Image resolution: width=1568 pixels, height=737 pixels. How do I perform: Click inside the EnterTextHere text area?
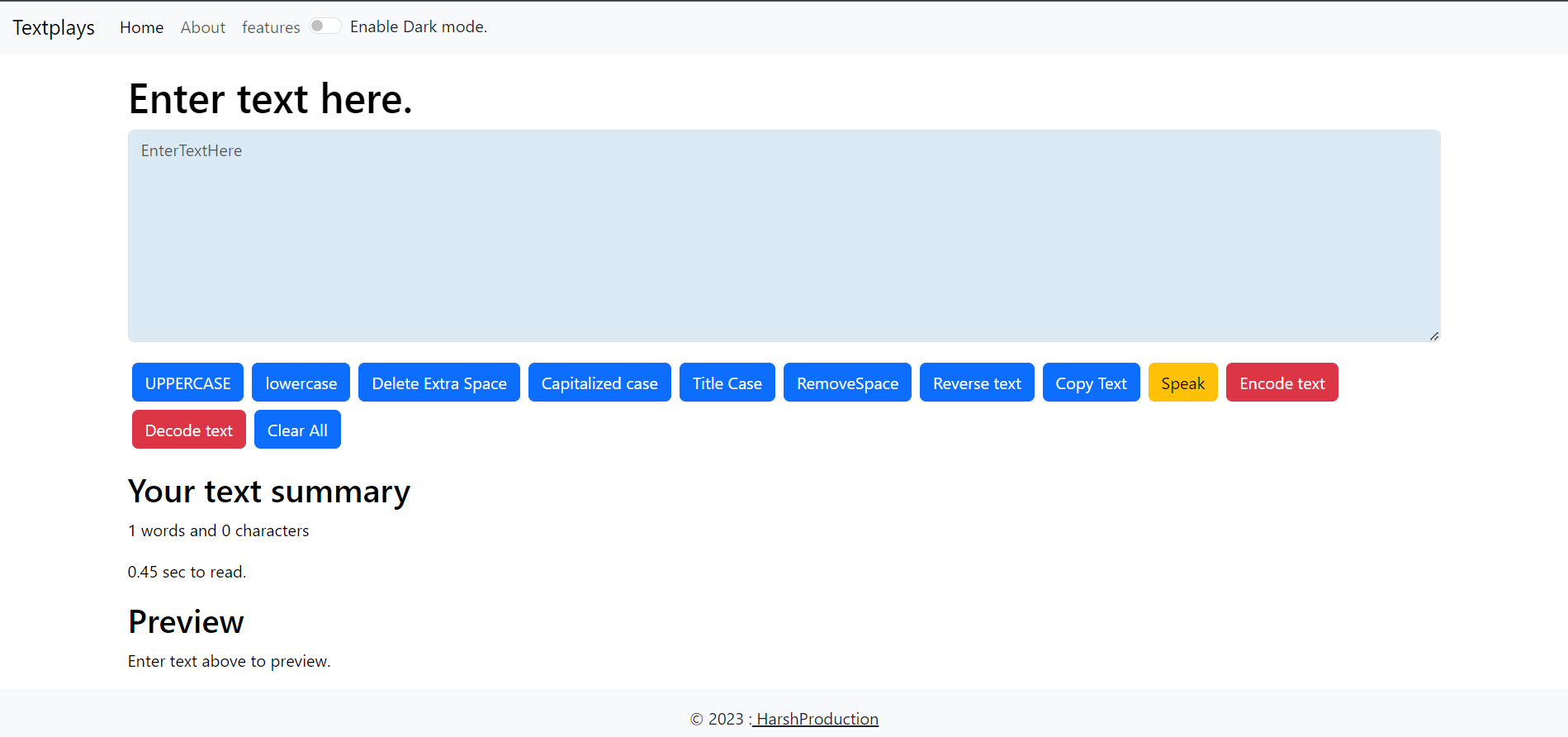(x=784, y=235)
